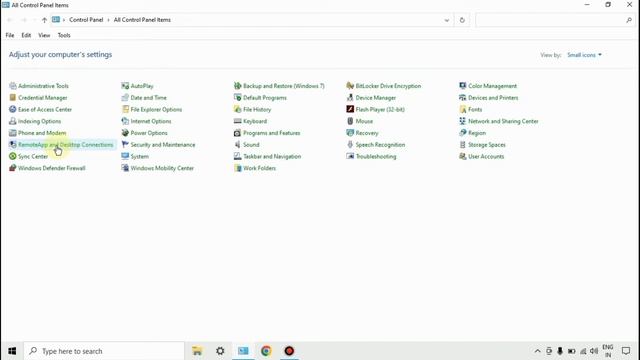This screenshot has height=360, width=640.
Task: Click the AutoPlay icon
Action: point(125,86)
